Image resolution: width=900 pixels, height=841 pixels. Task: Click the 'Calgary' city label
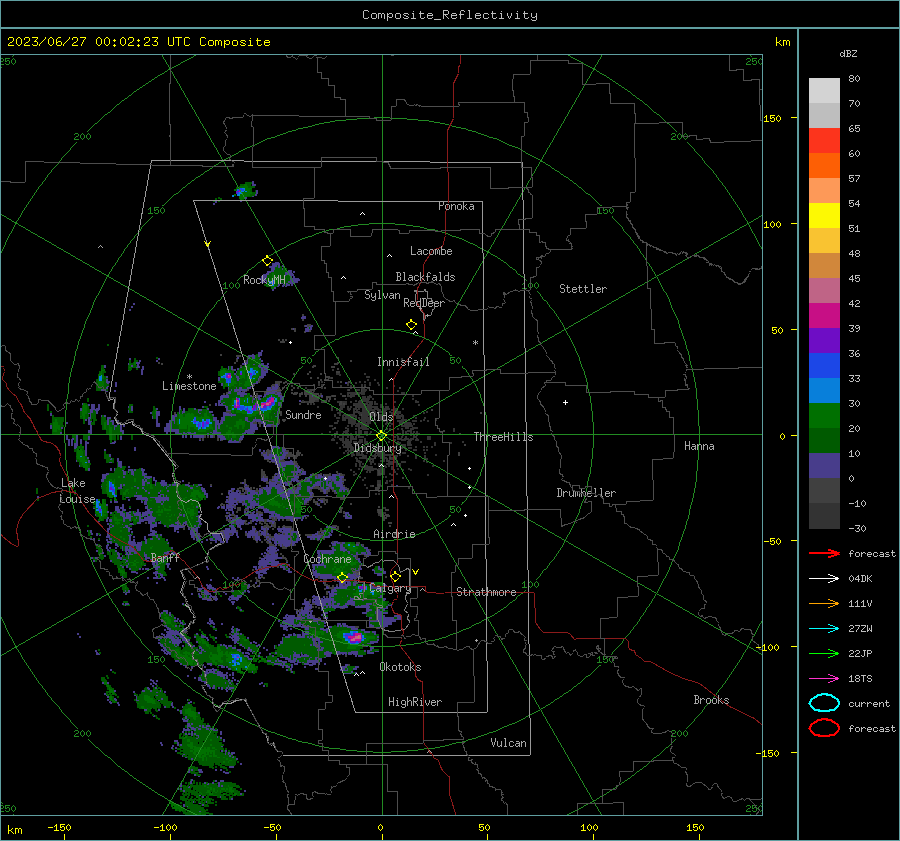(390, 588)
